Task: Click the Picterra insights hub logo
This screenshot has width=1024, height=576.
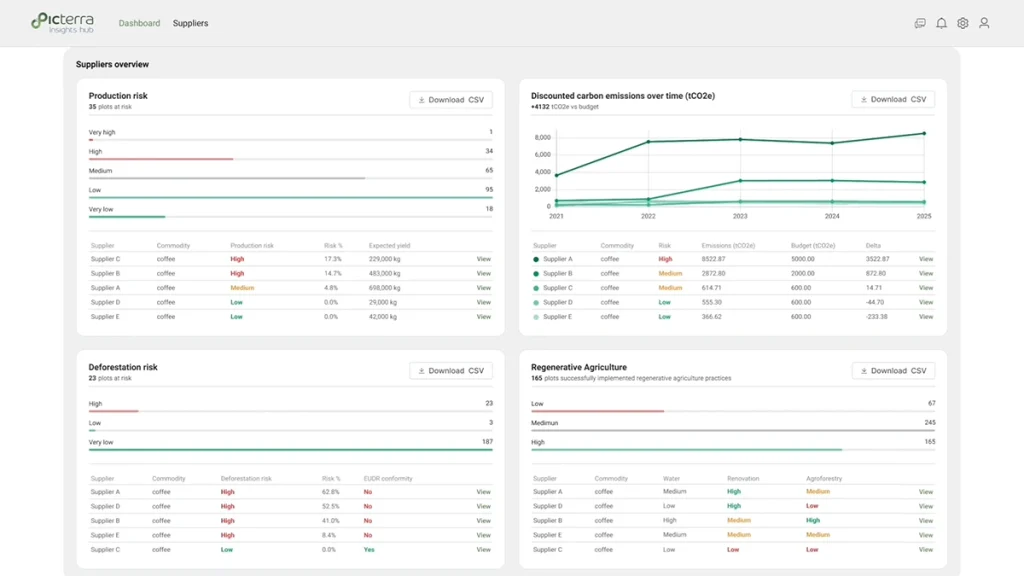Action: point(62,23)
